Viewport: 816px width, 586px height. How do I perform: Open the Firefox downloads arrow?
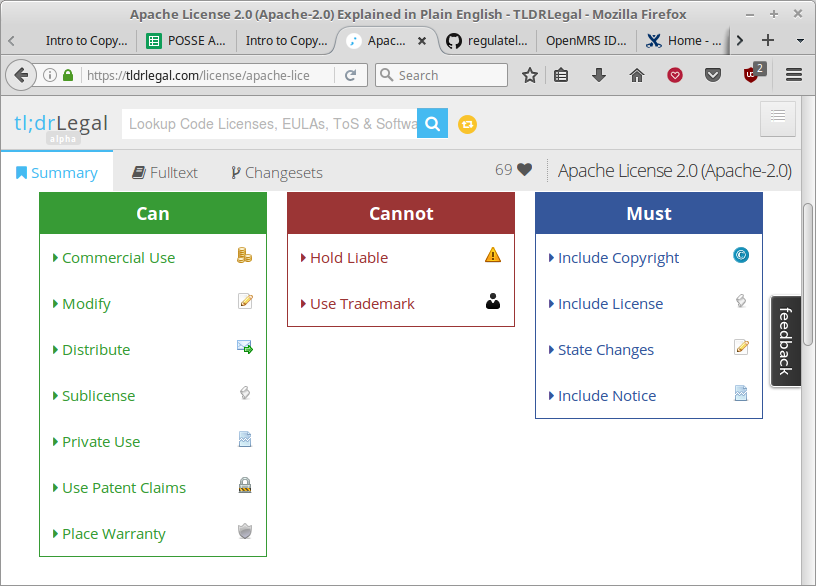pos(599,75)
